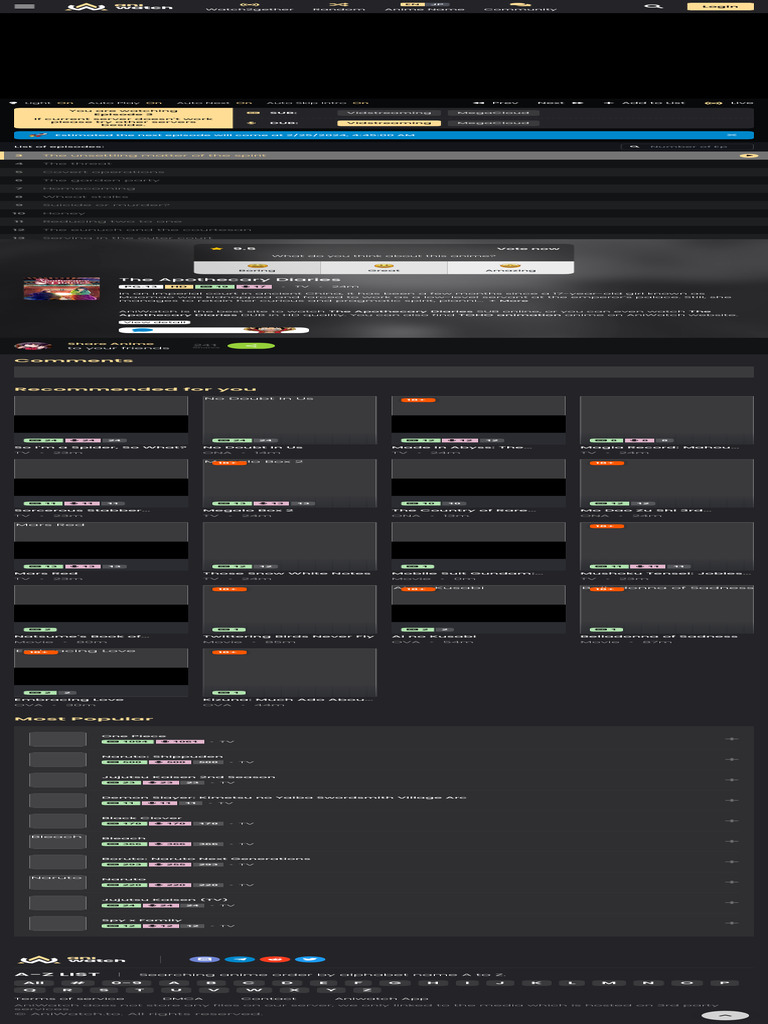Switch anime name language to JP

coord(436,4)
